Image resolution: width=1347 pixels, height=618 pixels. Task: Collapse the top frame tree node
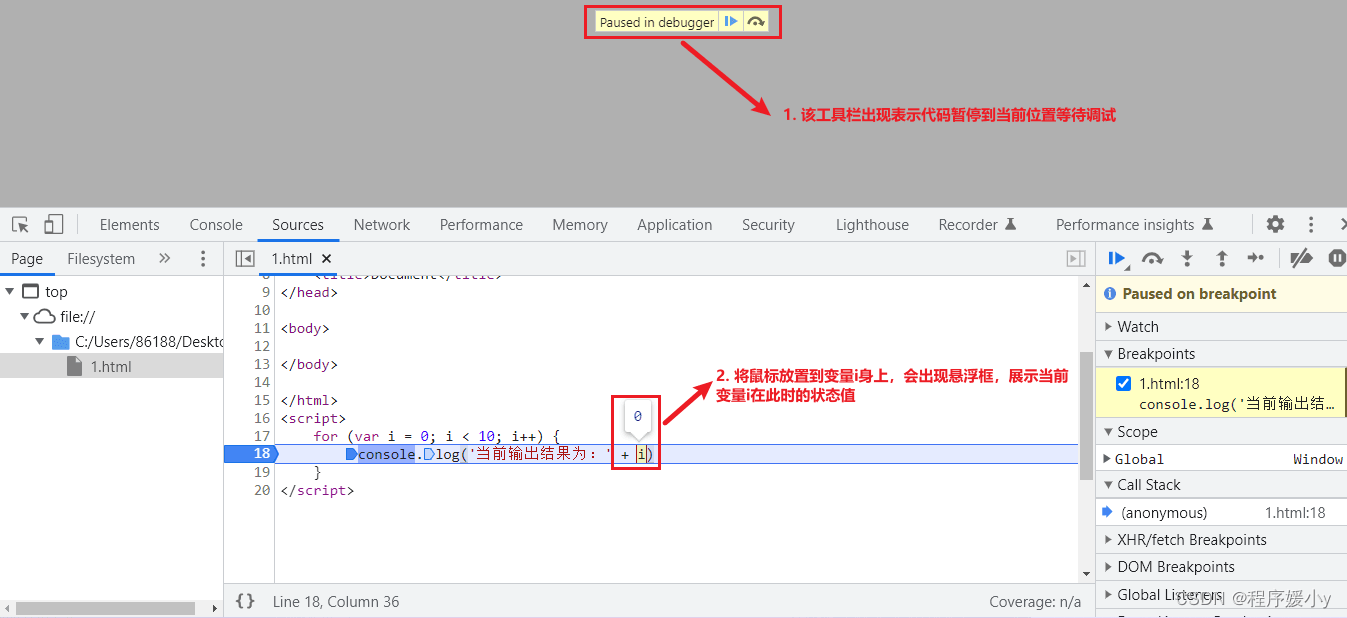pos(10,291)
